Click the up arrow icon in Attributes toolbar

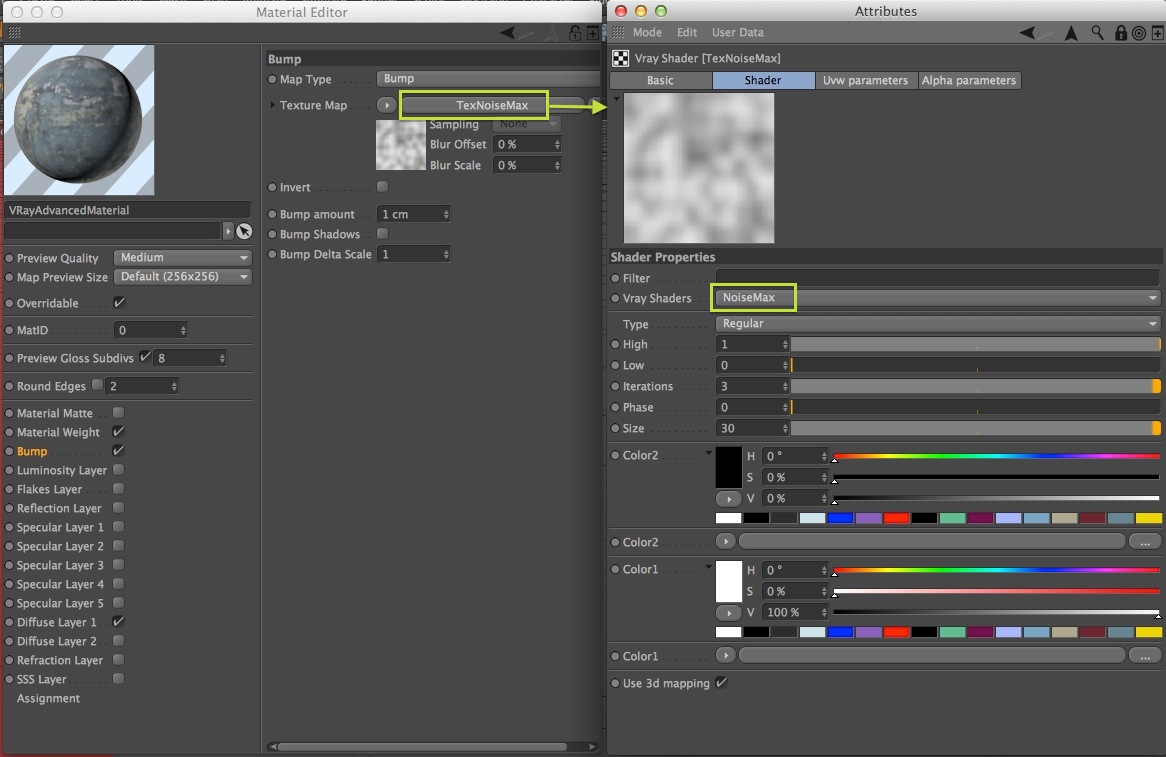pyautogui.click(x=1071, y=33)
